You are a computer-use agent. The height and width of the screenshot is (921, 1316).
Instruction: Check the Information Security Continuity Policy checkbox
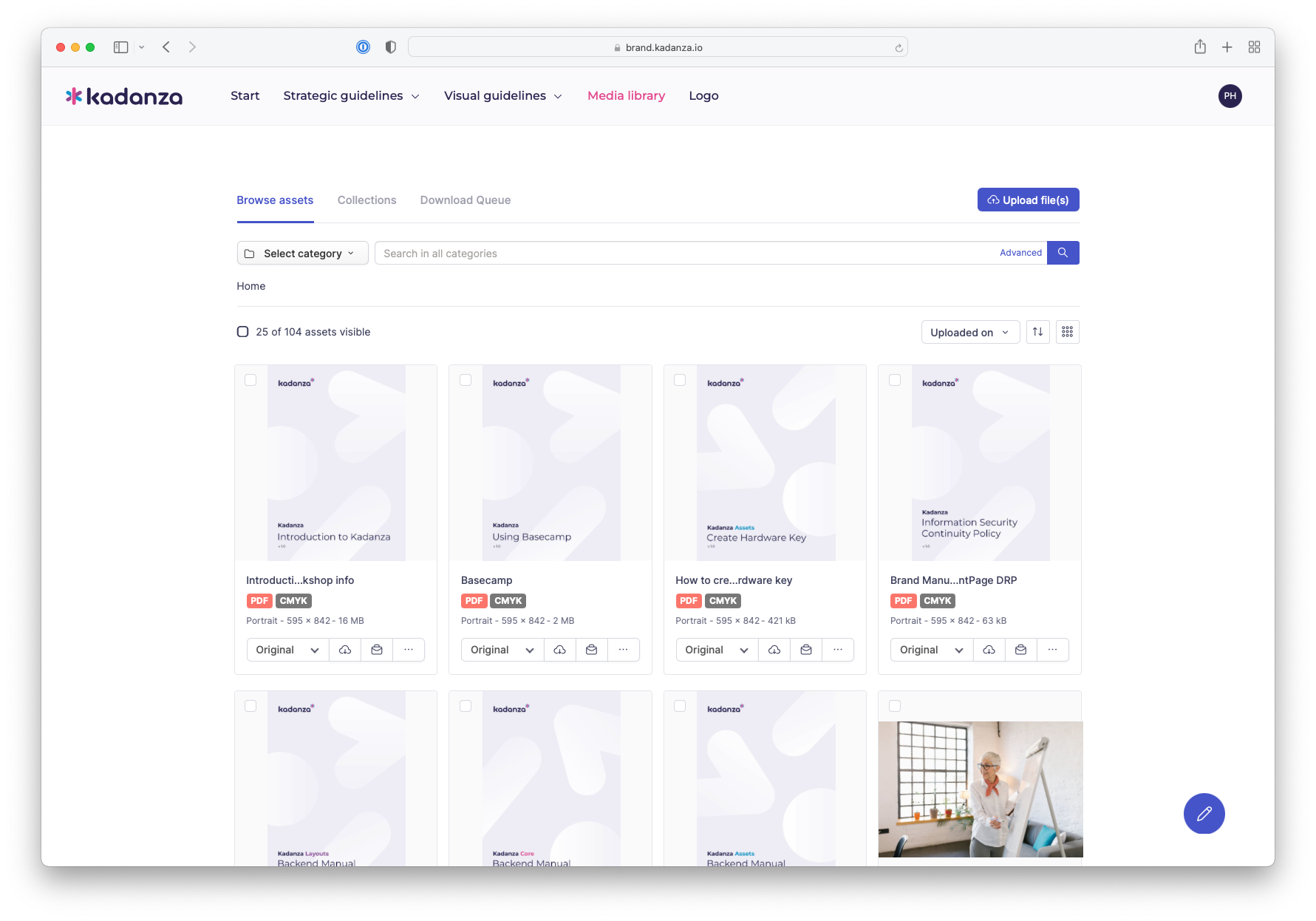(895, 380)
